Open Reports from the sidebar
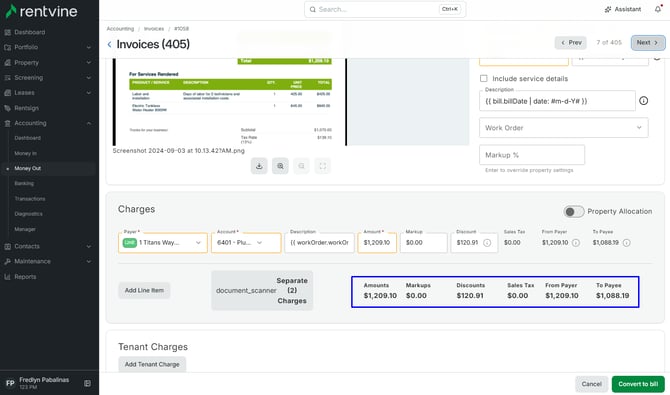The image size is (670, 395). coord(25,277)
